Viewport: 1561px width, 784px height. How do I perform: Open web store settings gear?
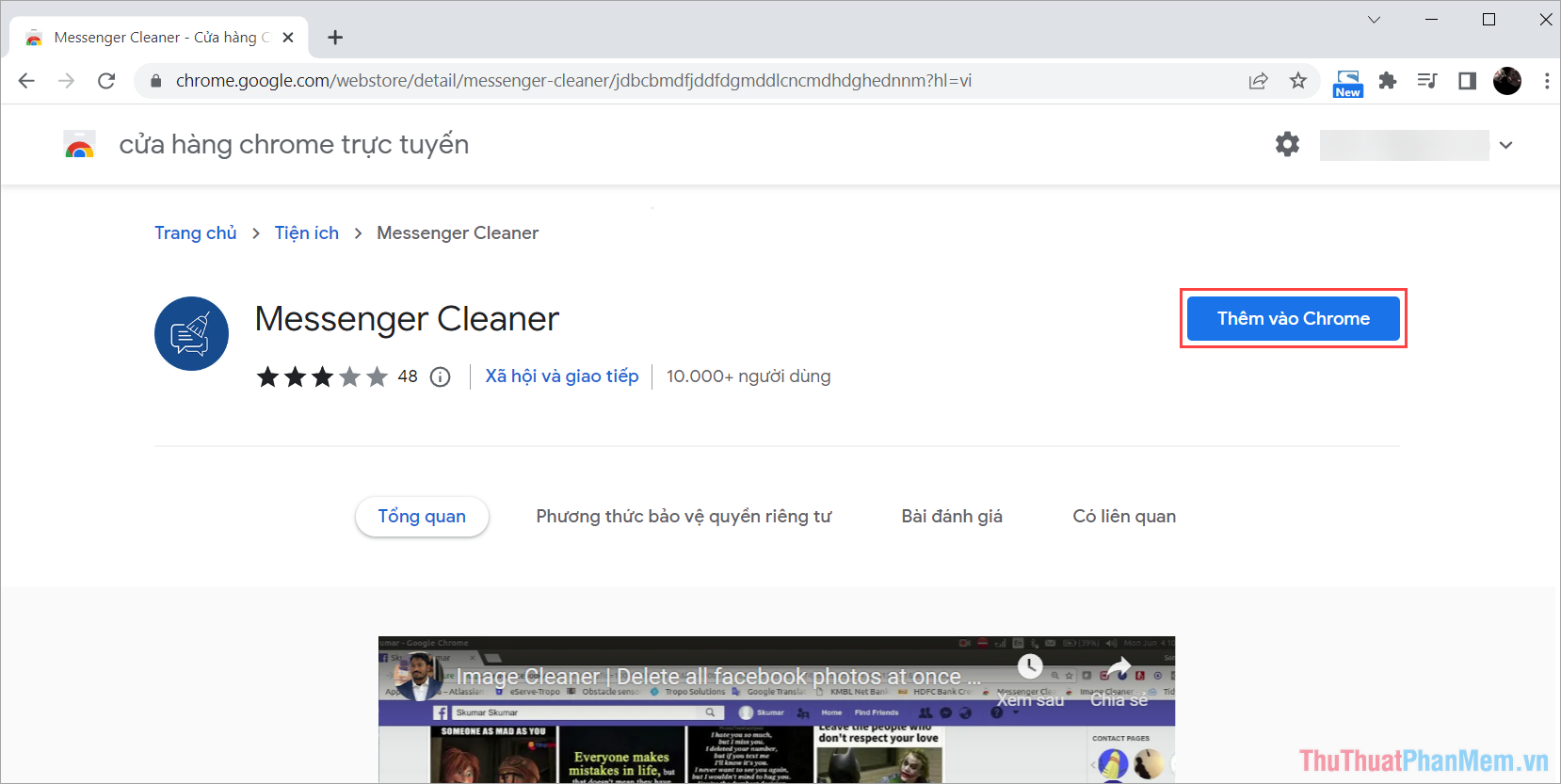[x=1287, y=144]
